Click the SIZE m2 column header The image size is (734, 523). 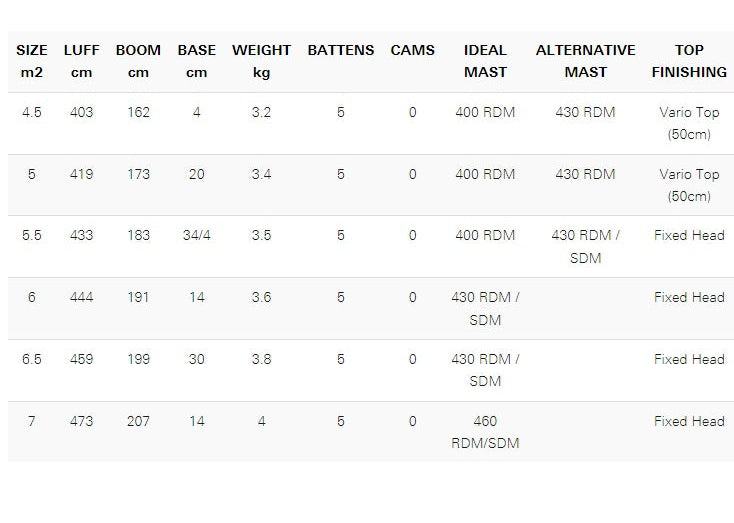tap(32, 61)
